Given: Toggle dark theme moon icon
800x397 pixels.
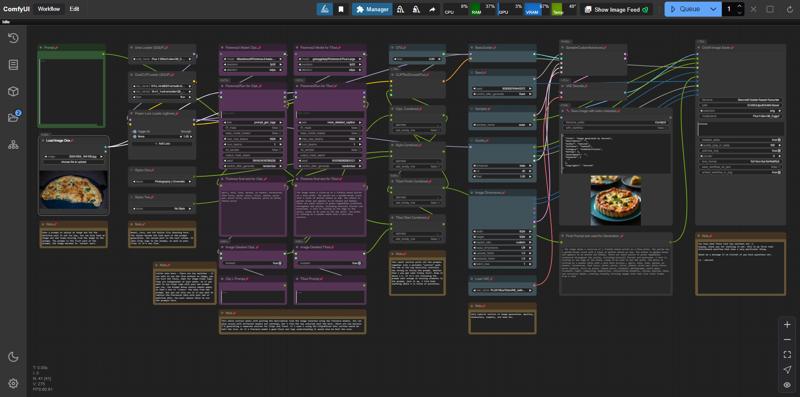Looking at the screenshot, I should coord(13,357).
